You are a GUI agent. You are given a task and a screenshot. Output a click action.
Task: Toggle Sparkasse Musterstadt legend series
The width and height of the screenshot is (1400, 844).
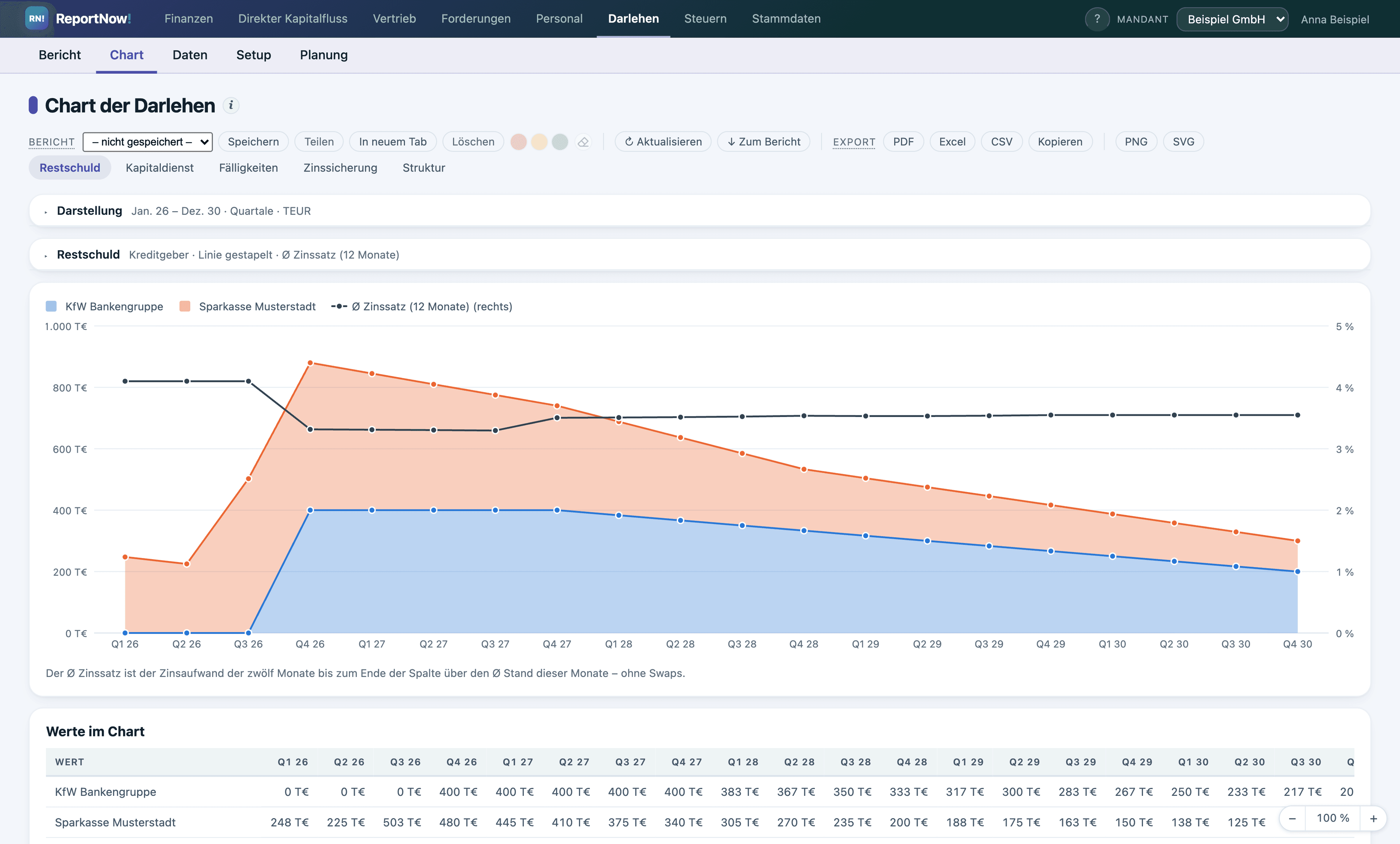(247, 306)
